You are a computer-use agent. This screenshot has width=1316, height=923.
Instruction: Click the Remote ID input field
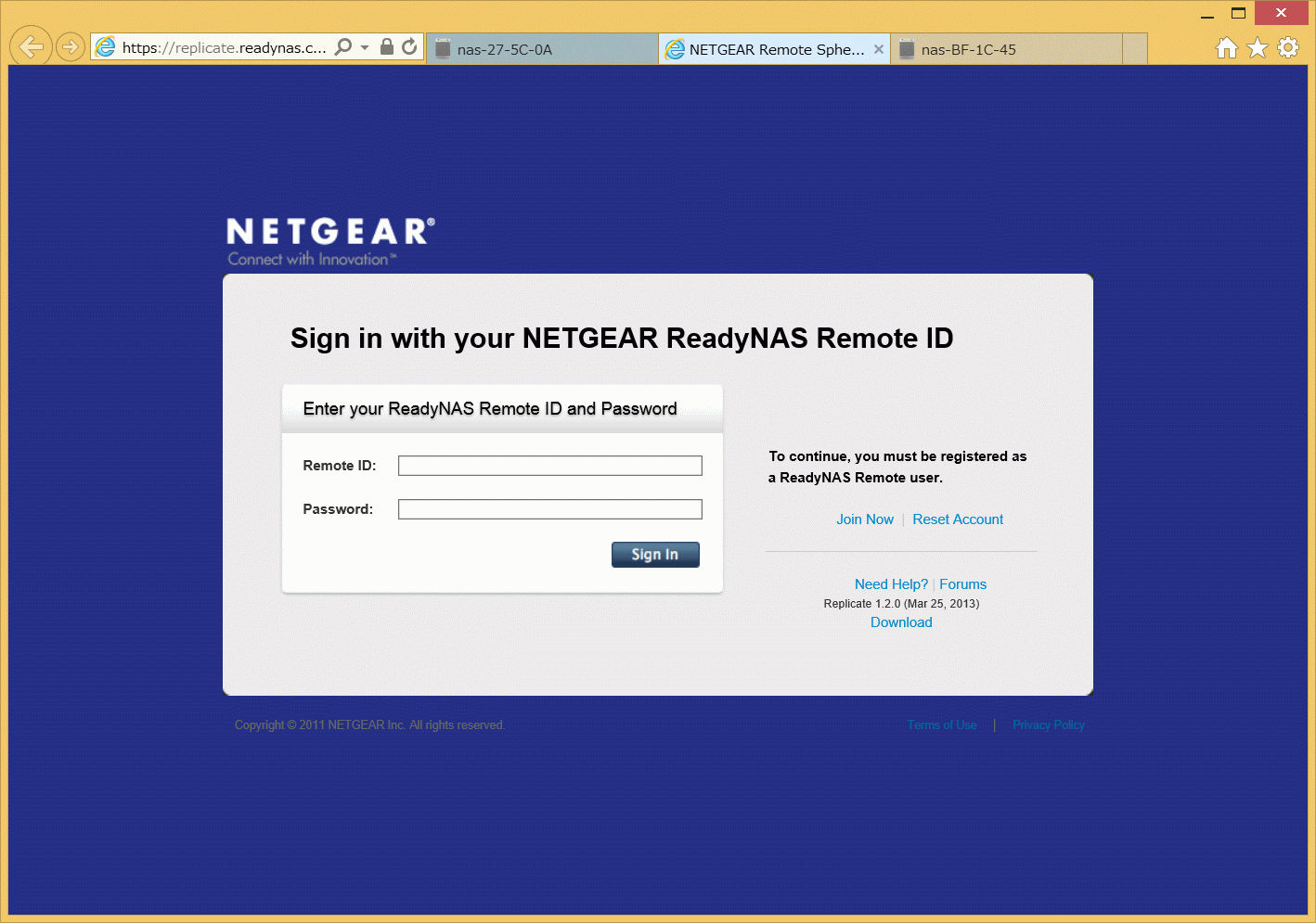click(x=549, y=466)
